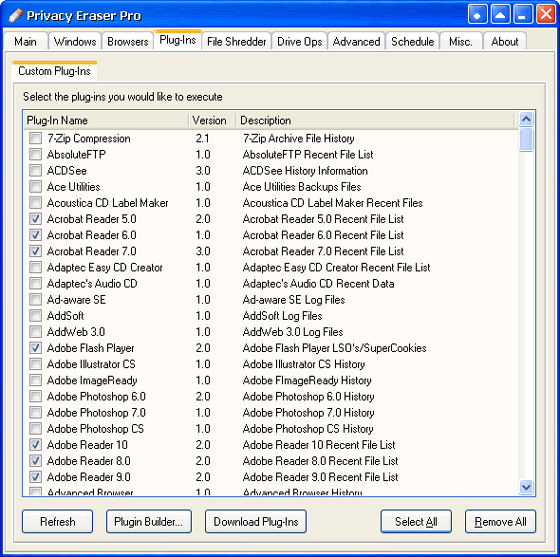Click the Privacy Eraser Pro eraser icon
Viewport: 560px width, 557px height.
coord(15,16)
